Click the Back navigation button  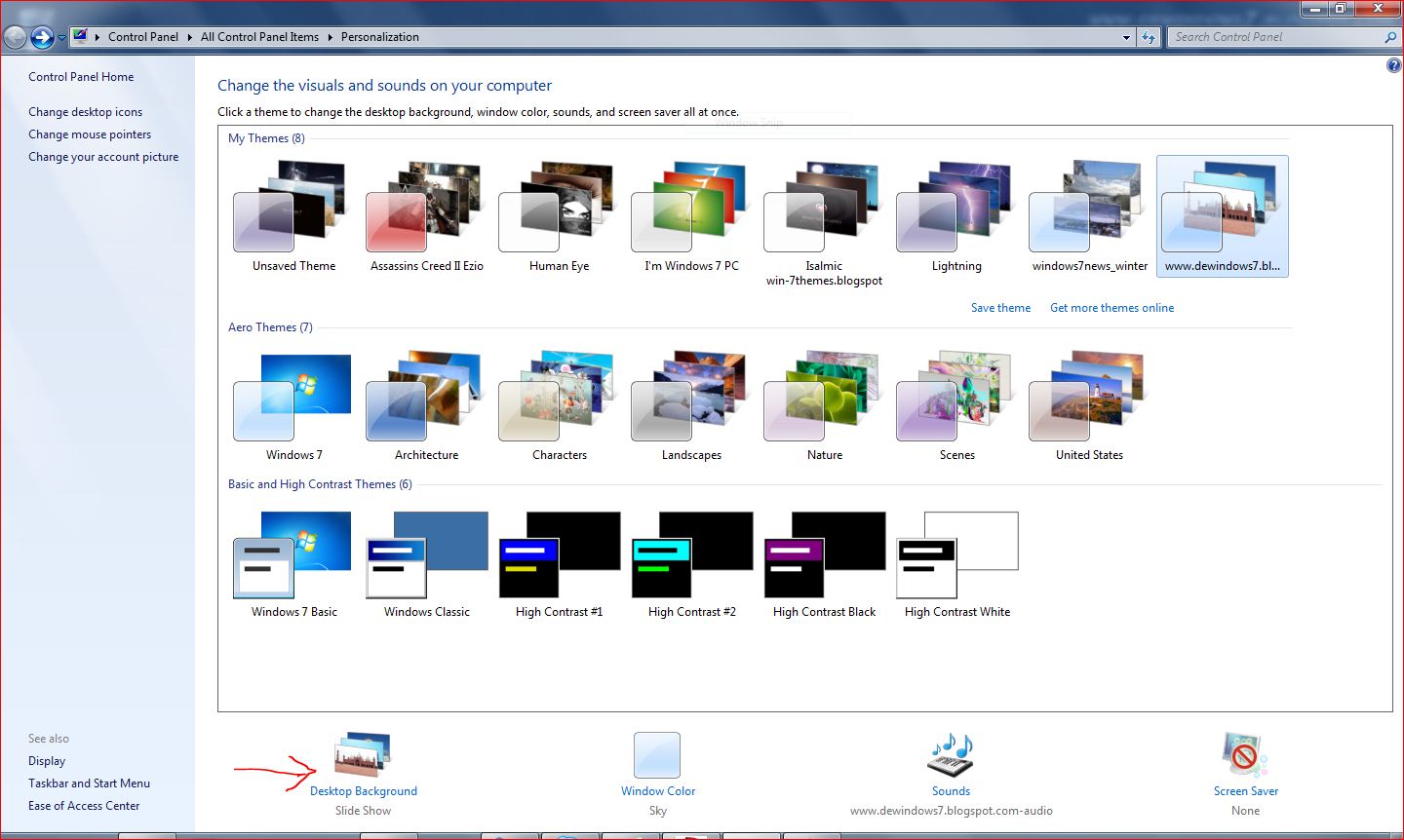pos(15,37)
